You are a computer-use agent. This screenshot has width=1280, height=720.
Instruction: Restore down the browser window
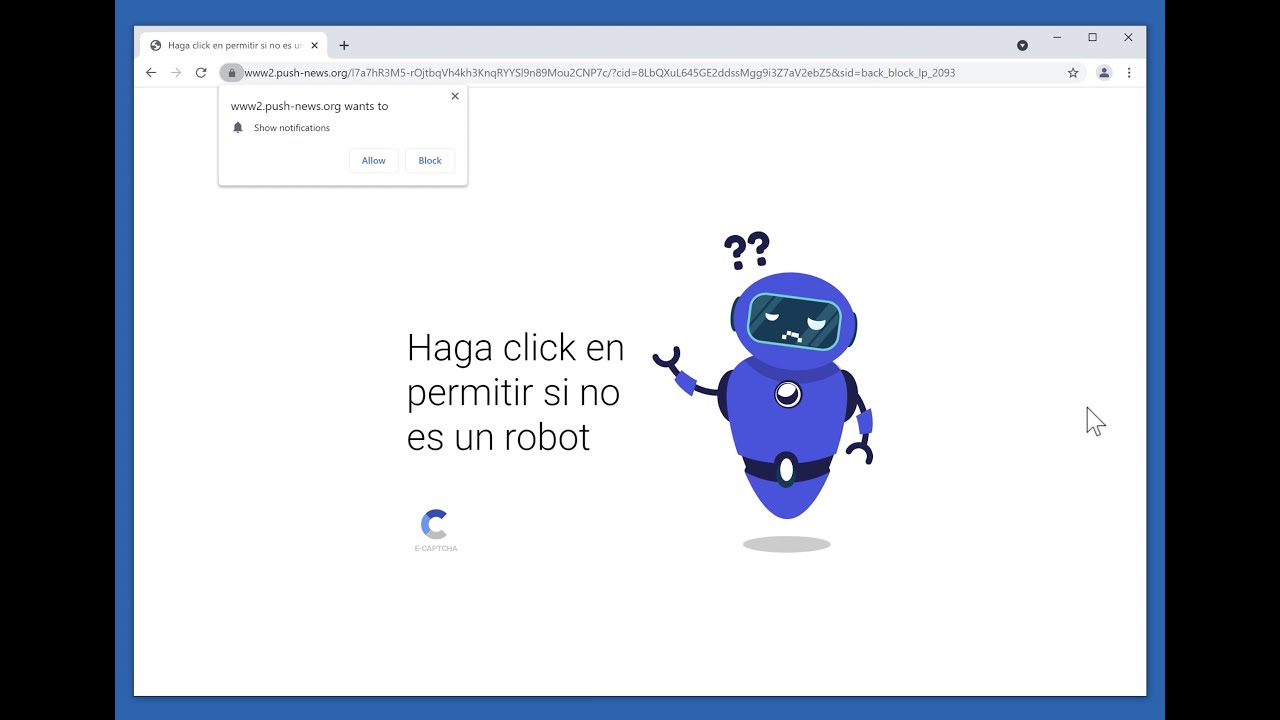coord(1093,37)
